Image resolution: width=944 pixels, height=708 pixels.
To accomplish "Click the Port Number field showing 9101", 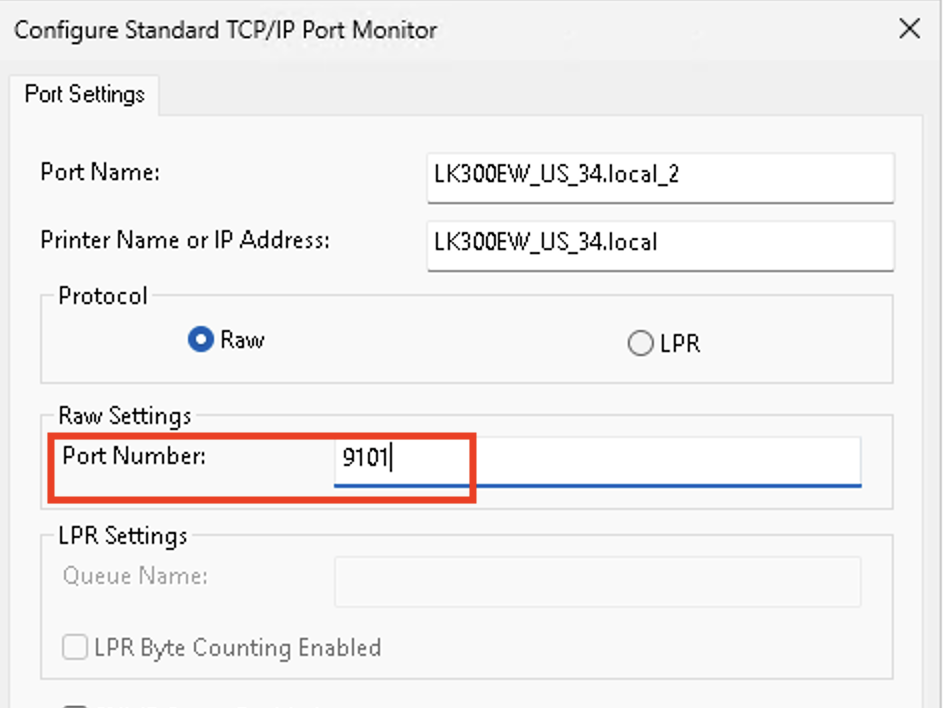I will pos(596,460).
